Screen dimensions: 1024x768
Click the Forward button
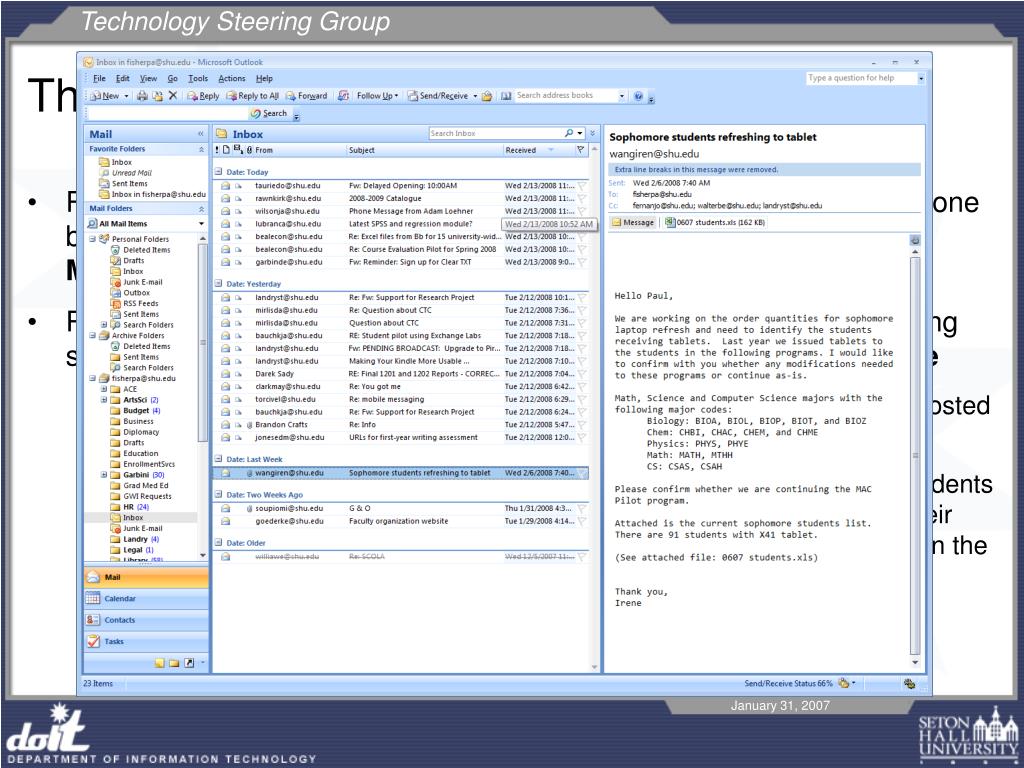pos(306,96)
